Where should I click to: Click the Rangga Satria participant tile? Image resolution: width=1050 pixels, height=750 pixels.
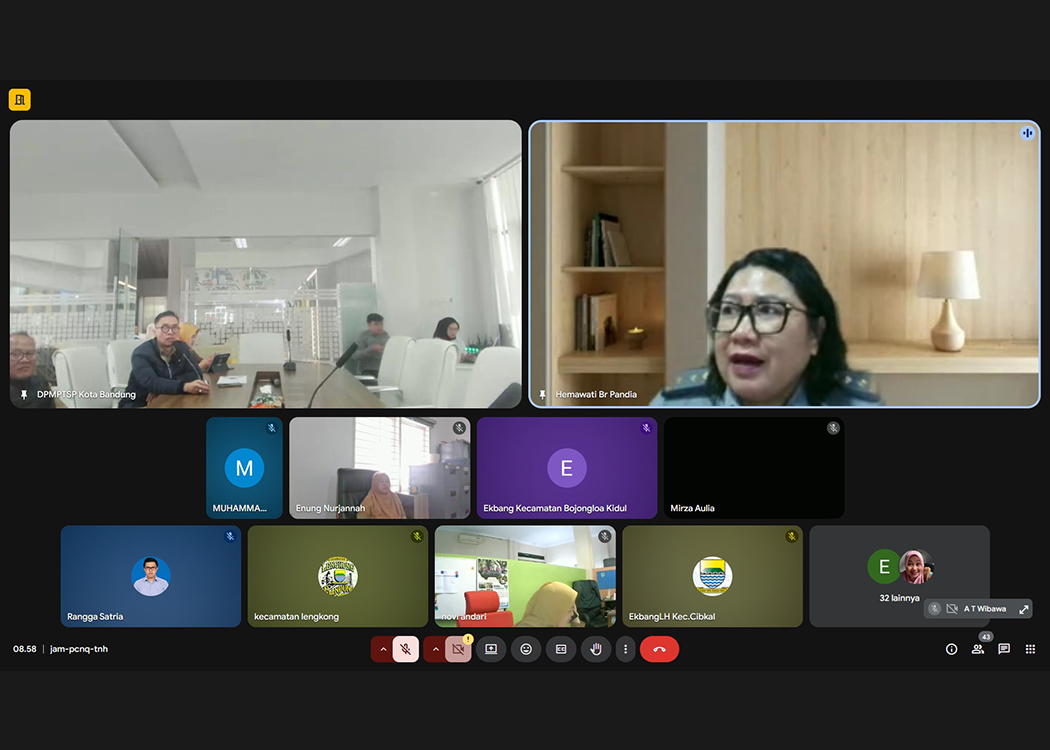(150, 576)
